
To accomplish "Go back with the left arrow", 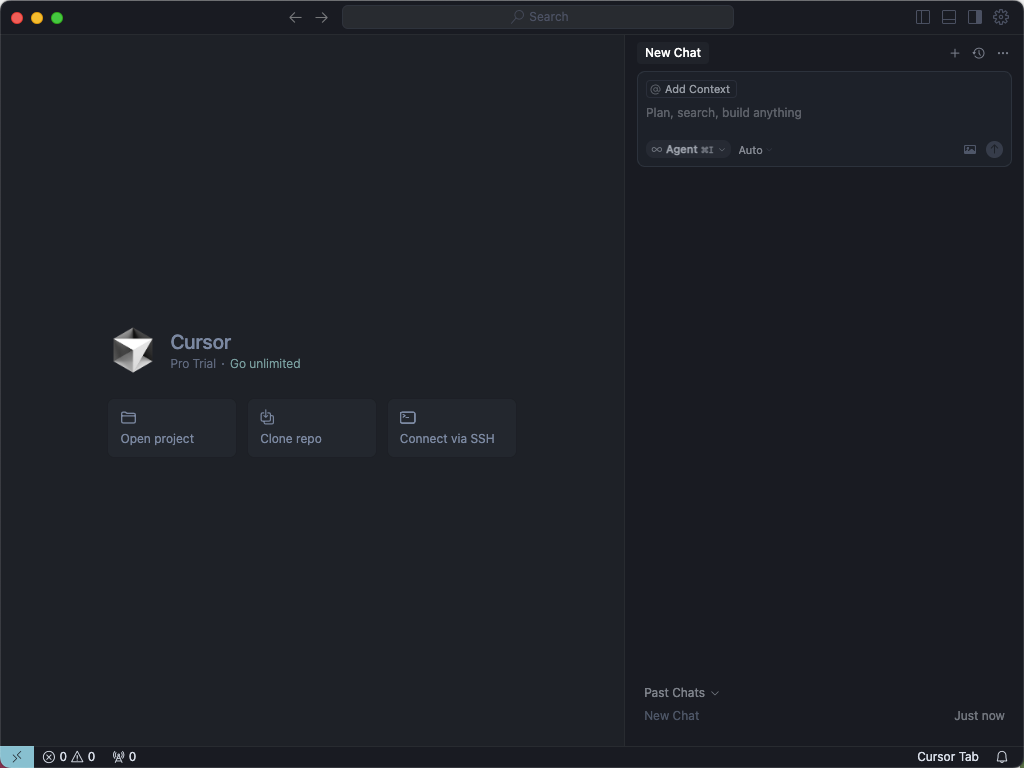I will 295,18.
